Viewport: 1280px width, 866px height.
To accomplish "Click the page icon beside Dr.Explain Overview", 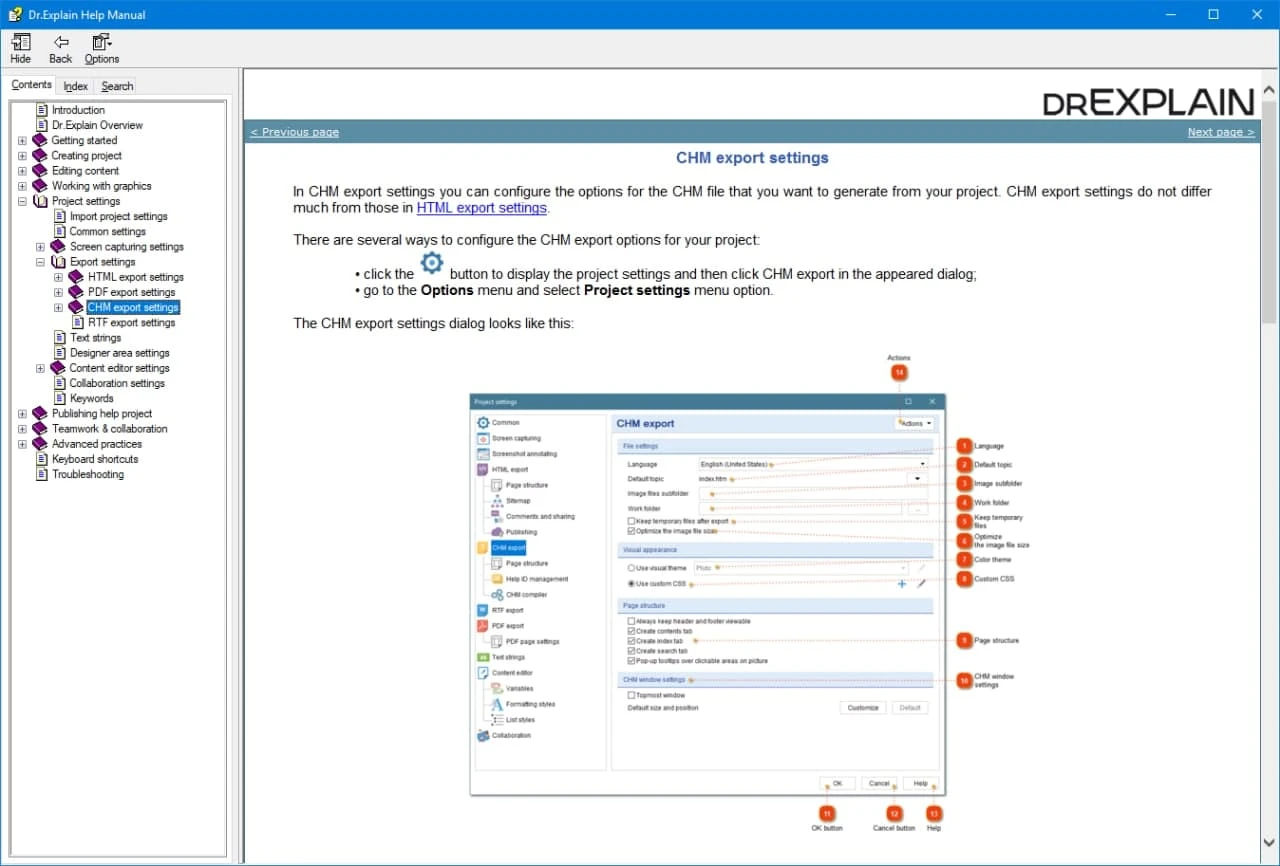I will [x=42, y=125].
